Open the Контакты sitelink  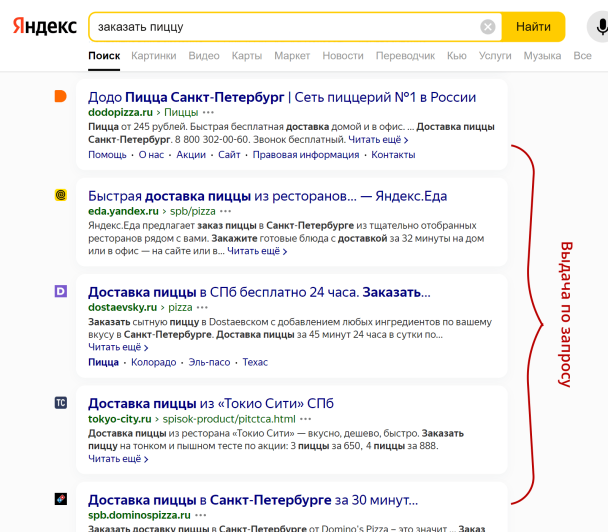coord(393,155)
